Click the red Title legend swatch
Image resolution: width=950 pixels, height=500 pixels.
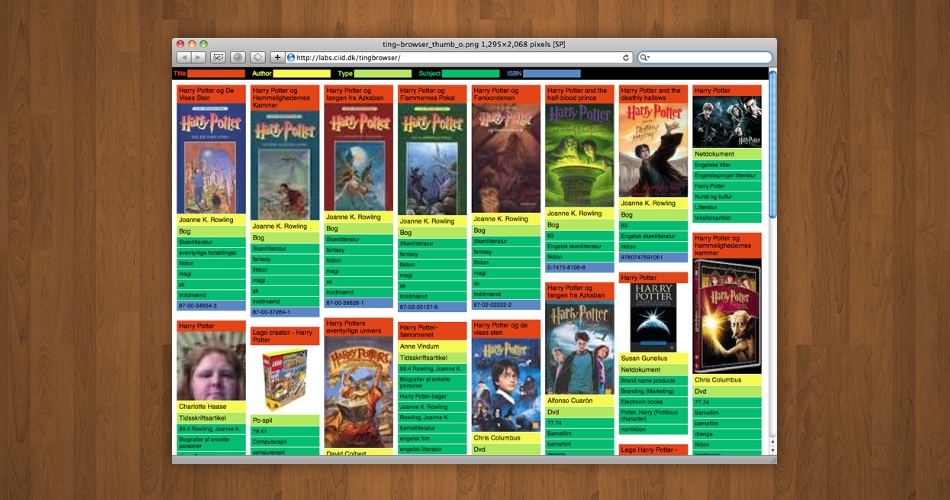pos(216,73)
